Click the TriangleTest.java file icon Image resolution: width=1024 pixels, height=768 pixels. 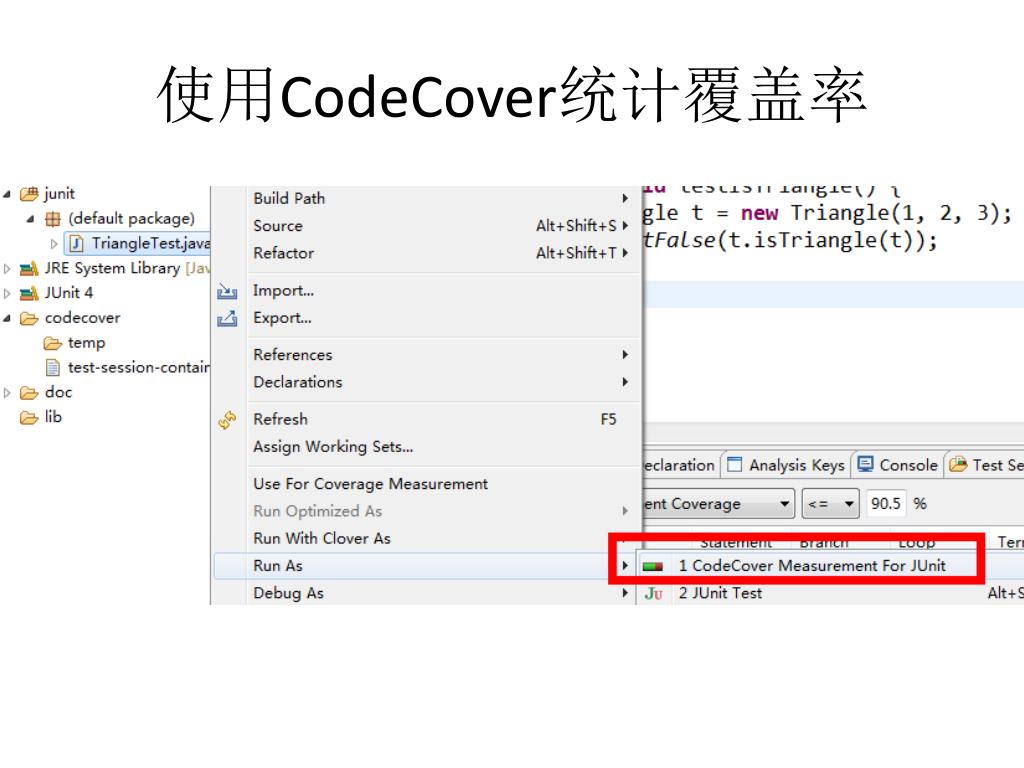coord(76,244)
